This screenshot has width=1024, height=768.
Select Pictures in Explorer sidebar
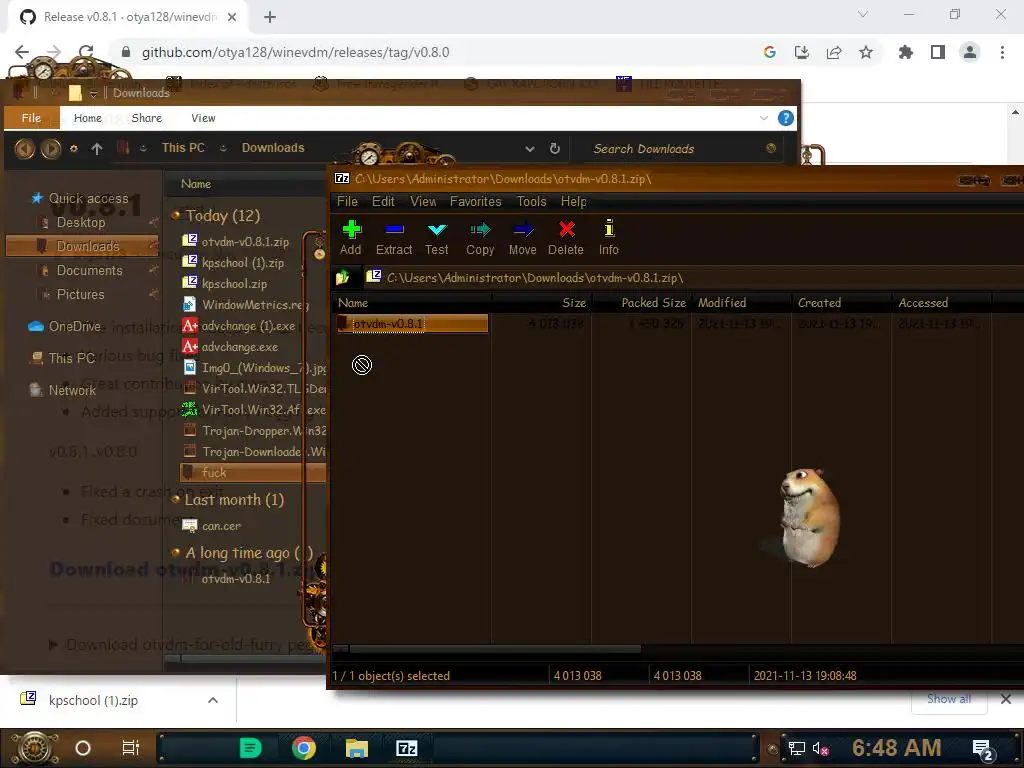tap(80, 295)
